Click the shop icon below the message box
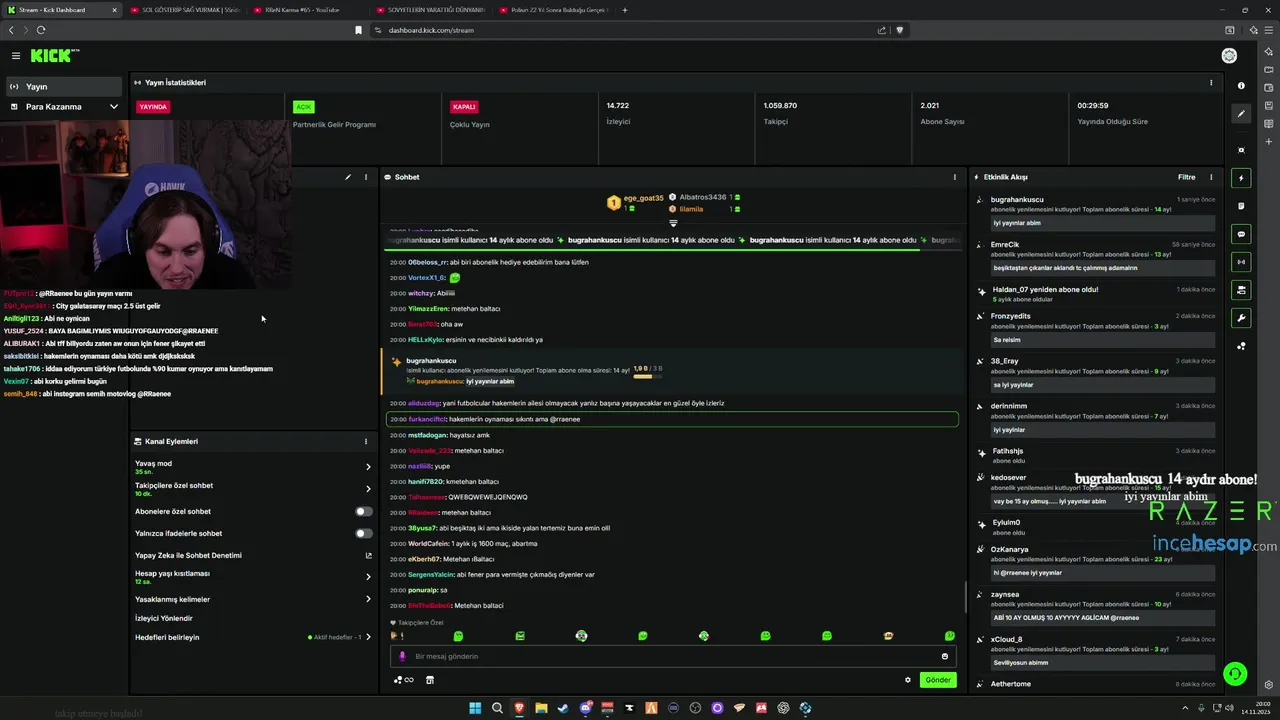1280x720 pixels. coord(430,680)
